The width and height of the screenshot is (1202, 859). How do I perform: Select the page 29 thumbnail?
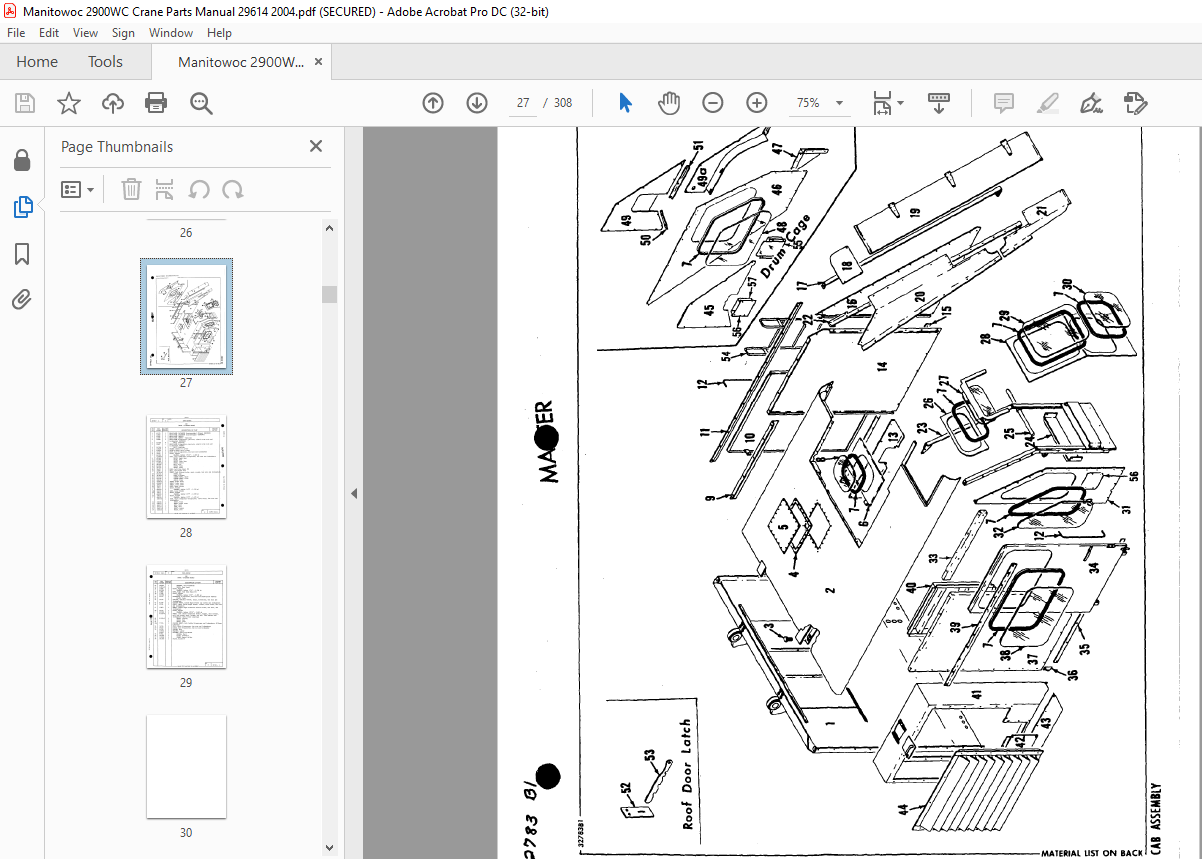tap(186, 617)
